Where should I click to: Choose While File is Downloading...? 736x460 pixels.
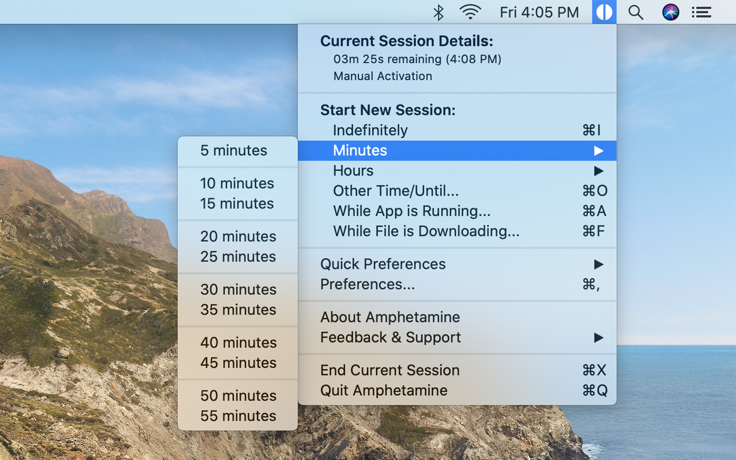[457, 231]
